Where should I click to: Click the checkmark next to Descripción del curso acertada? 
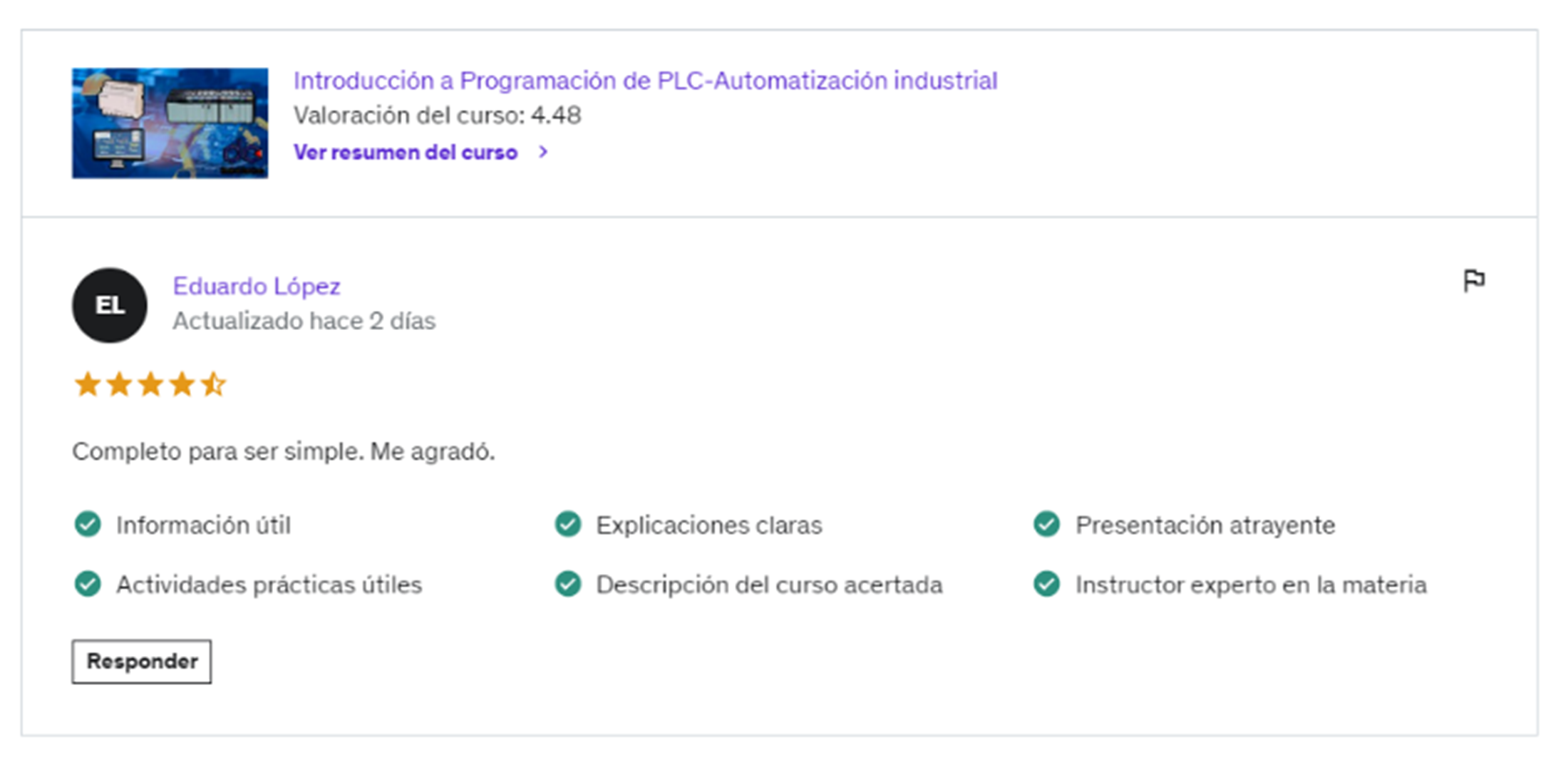pos(568,584)
